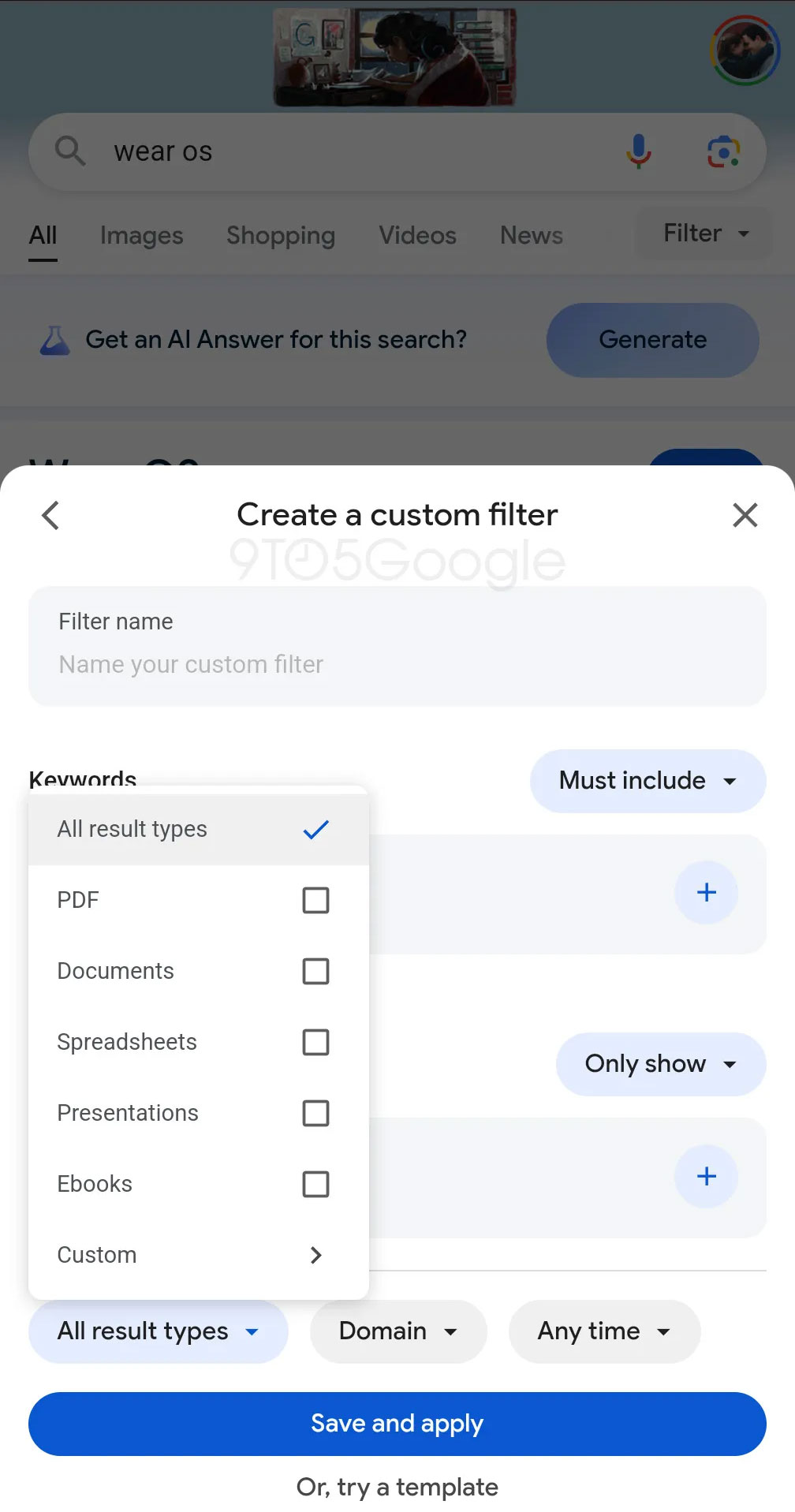Image resolution: width=795 pixels, height=1512 pixels.
Task: Open Custom result type submenu
Action: (199, 1255)
